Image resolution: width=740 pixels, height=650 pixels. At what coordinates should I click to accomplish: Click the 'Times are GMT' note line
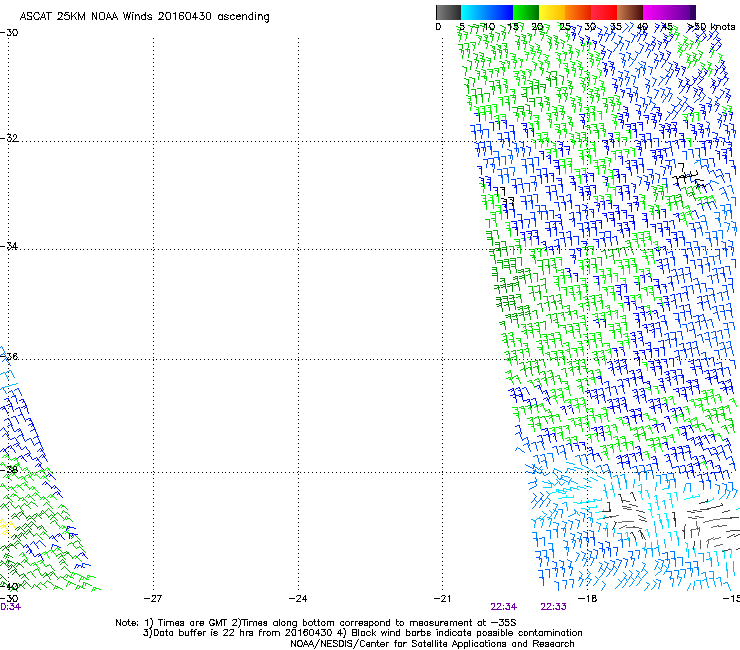coord(316,623)
